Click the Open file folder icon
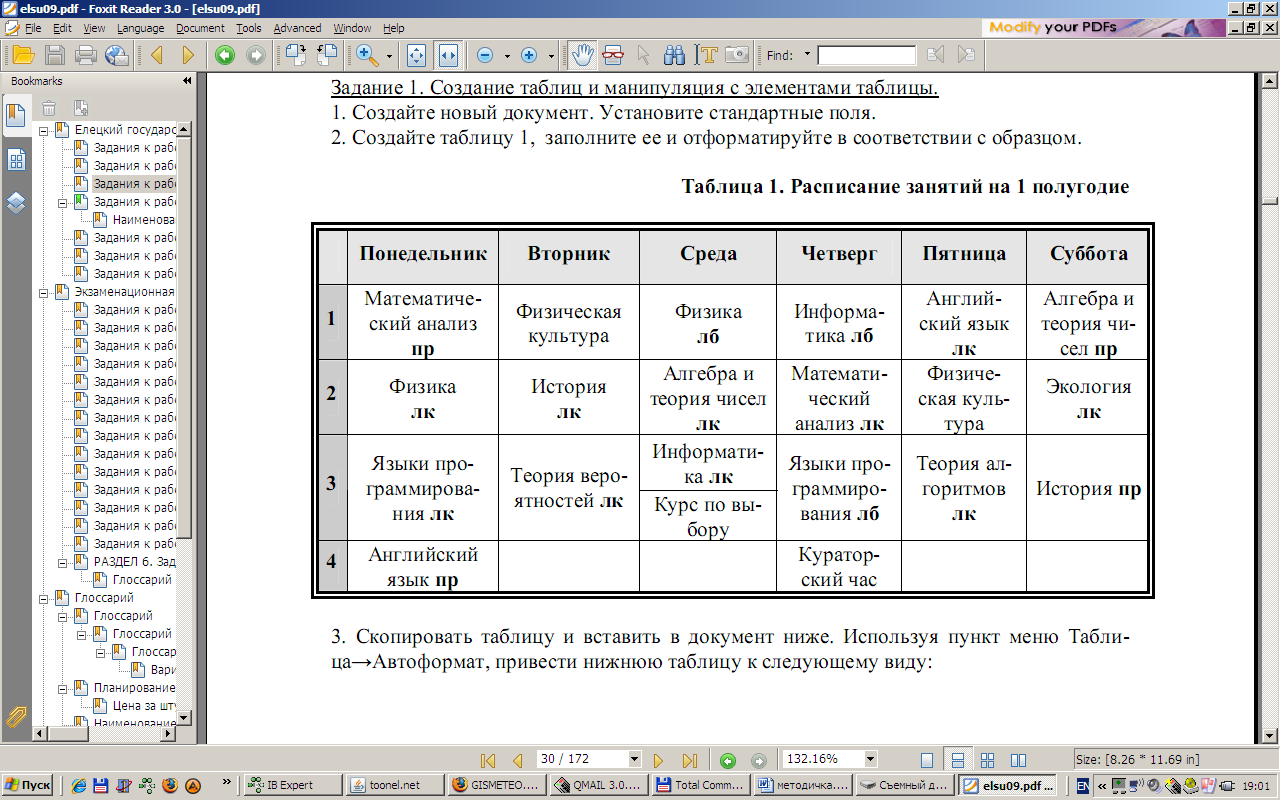The height and width of the screenshot is (800, 1280). pyautogui.click(x=22, y=55)
